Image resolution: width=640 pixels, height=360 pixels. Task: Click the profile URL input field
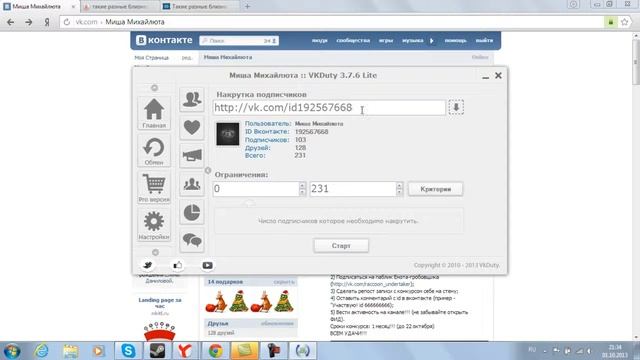coord(329,108)
